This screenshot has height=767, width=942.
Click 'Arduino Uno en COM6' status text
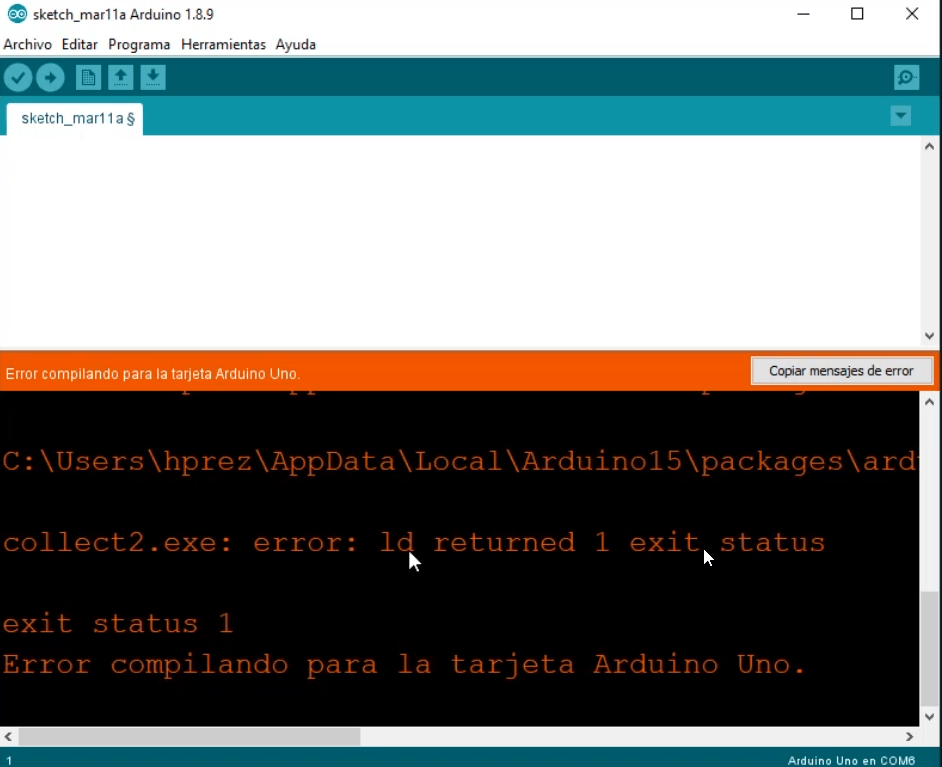[851, 760]
